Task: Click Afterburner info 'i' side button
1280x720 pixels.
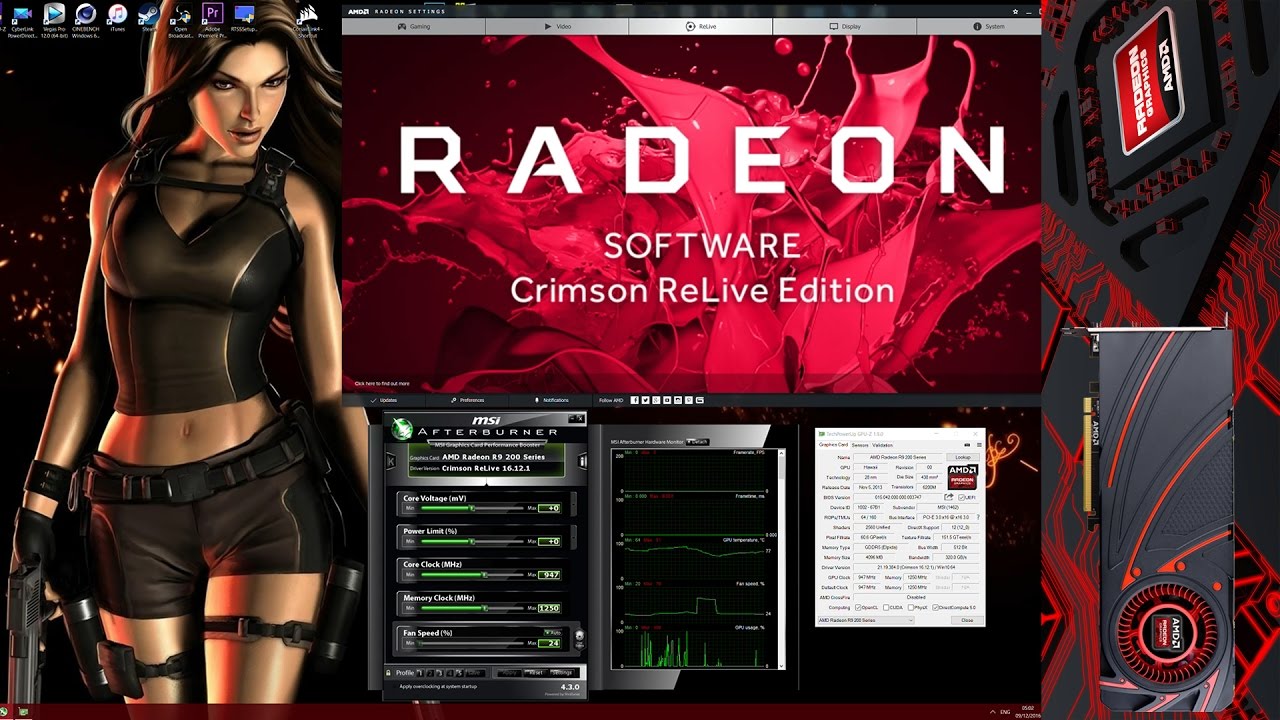Action: point(582,461)
